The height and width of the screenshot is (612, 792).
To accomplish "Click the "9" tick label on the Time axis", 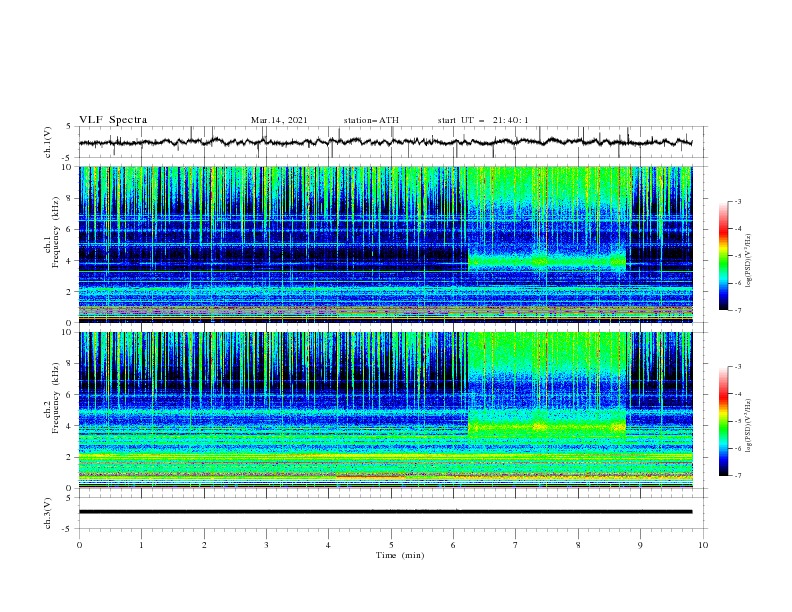I will pyautogui.click(x=640, y=545).
